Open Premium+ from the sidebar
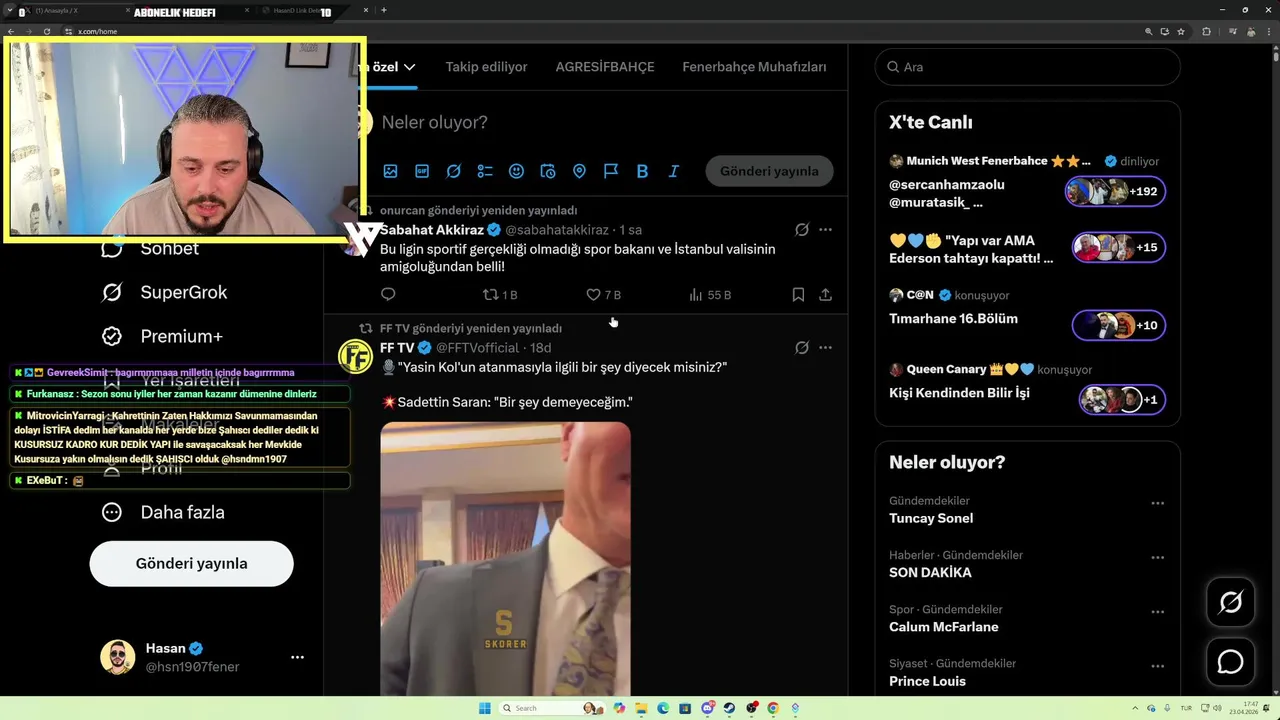This screenshot has height=720, width=1280. (162, 336)
